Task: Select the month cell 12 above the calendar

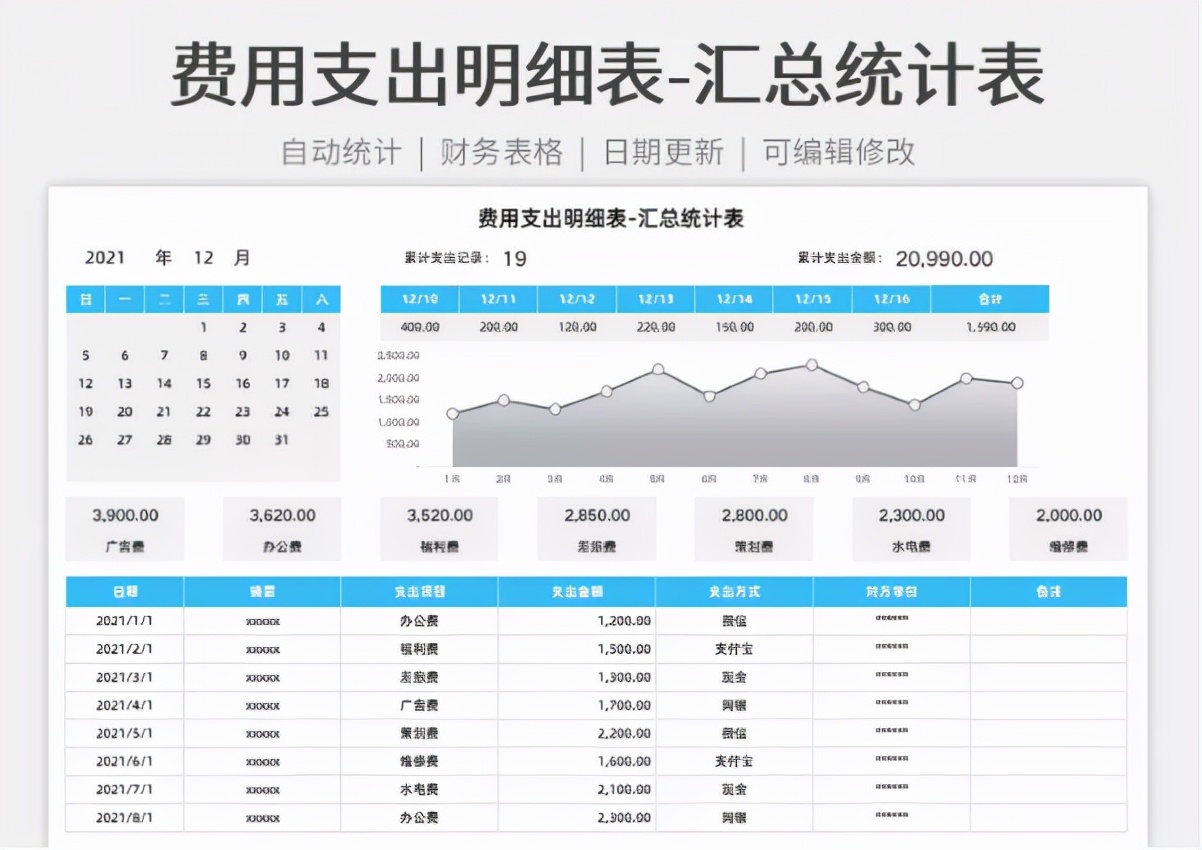Action: click(204, 258)
